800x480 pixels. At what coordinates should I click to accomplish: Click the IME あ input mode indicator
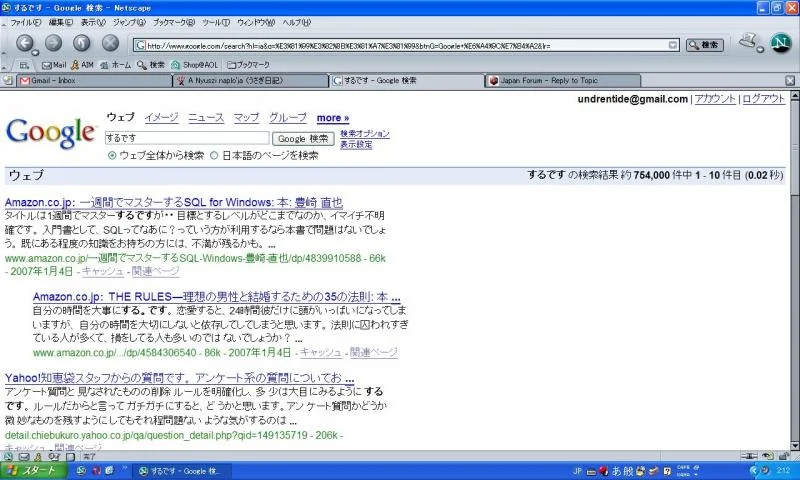click(616, 471)
